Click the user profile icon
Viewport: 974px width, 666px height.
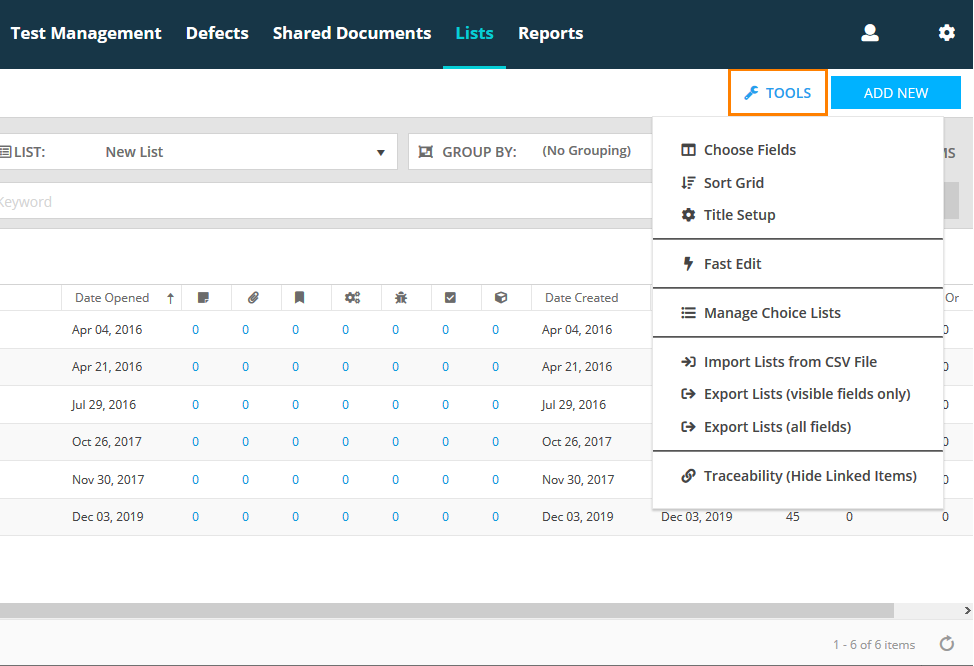coord(869,33)
